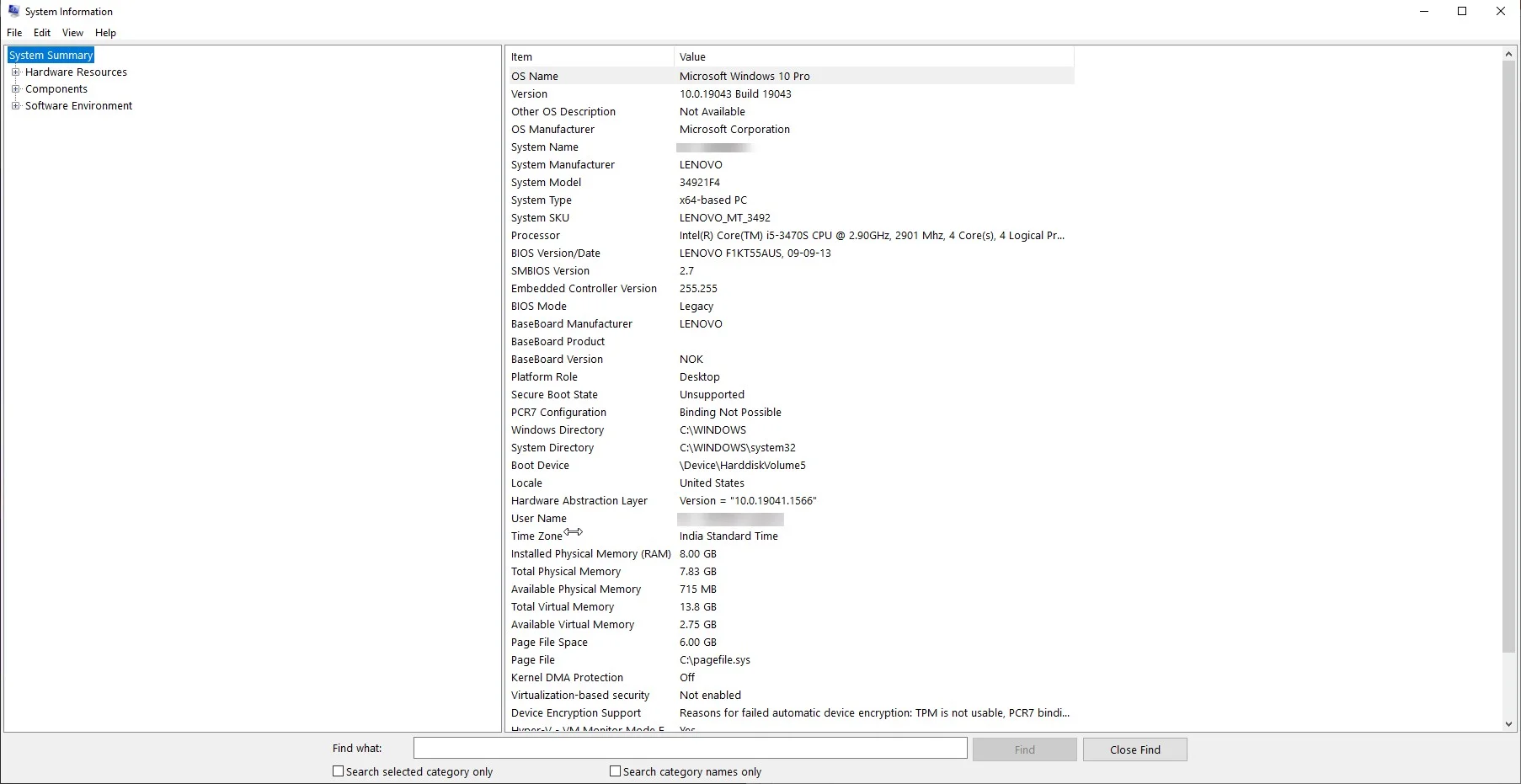Select the Available Physical Memory row
1521x784 pixels.
click(790, 589)
